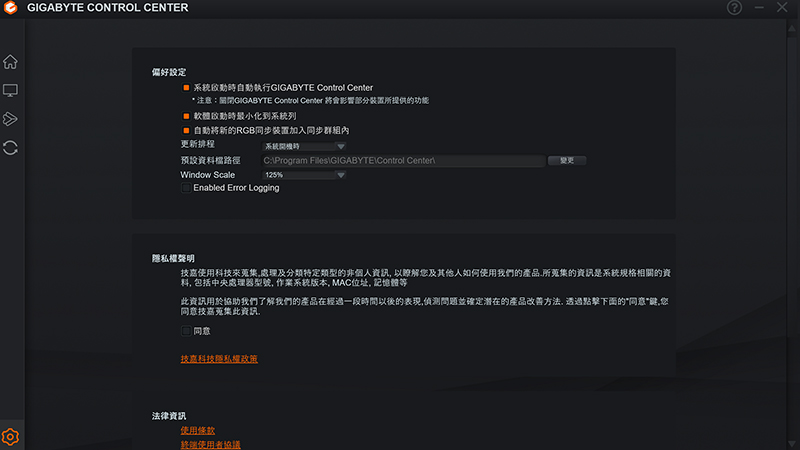
Task: Click the 偏好設定 section heading
Action: (169, 72)
